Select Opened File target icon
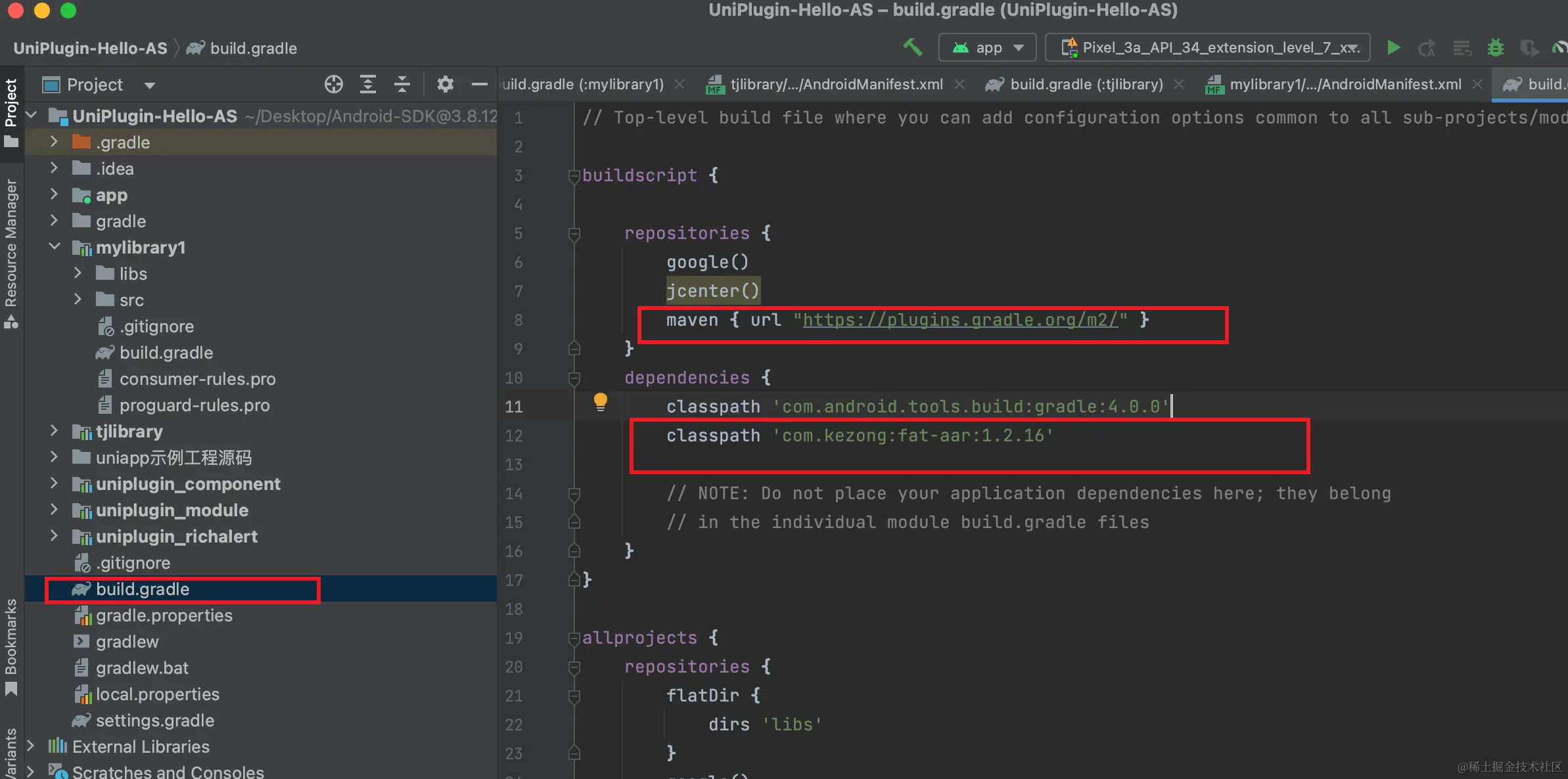 [334, 84]
